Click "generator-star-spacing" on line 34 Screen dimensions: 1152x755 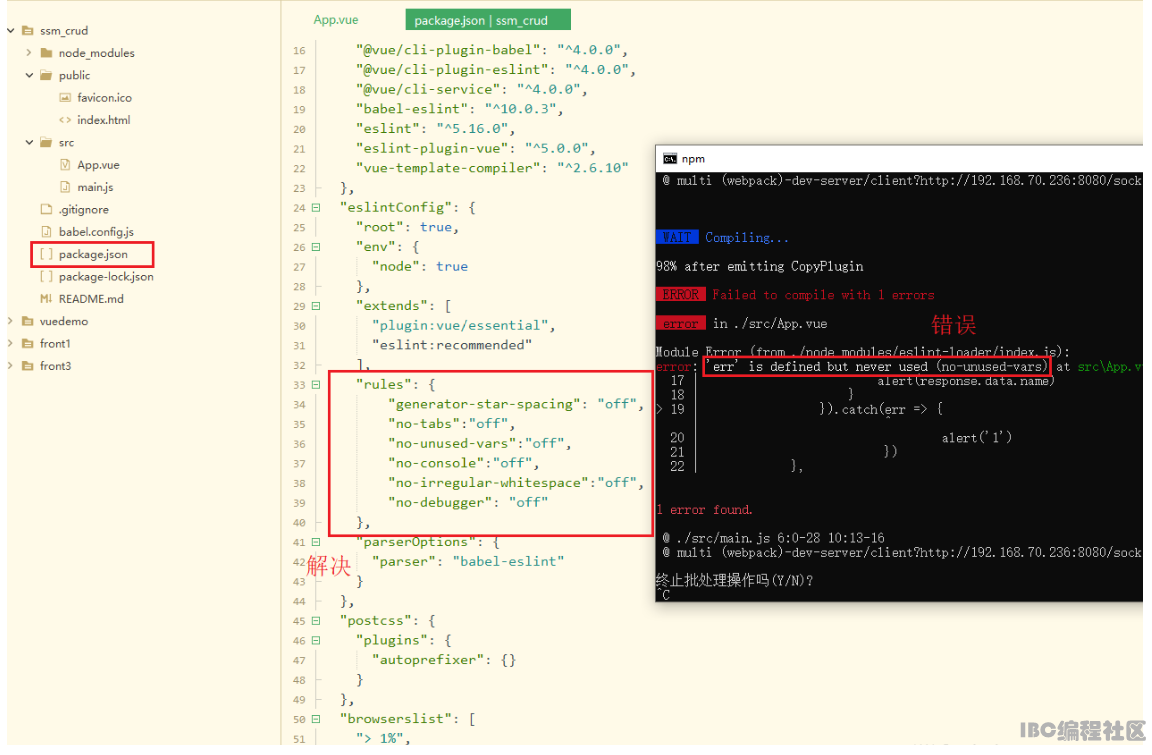click(485, 404)
